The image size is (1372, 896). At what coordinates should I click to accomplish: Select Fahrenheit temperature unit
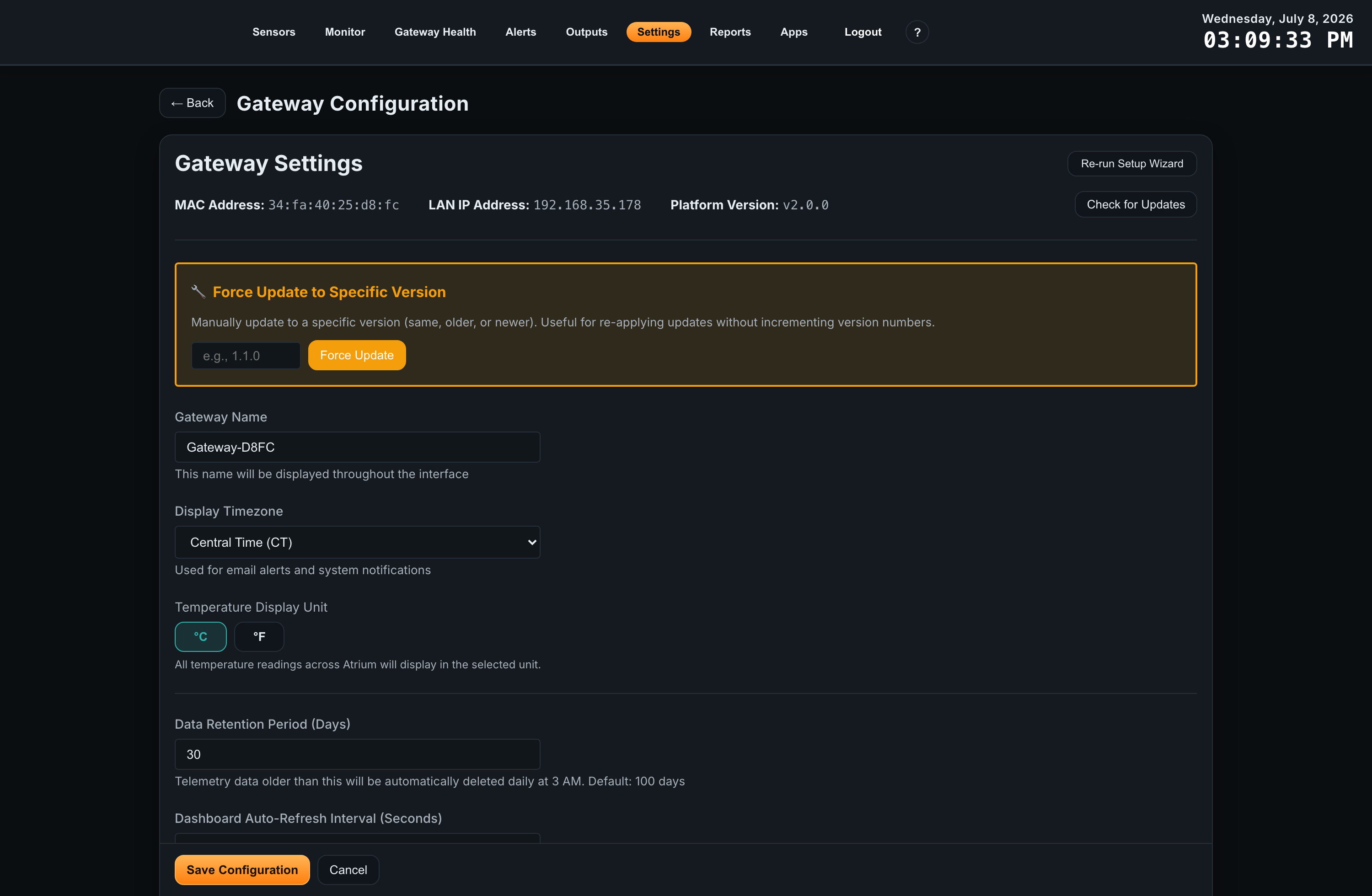(x=259, y=637)
